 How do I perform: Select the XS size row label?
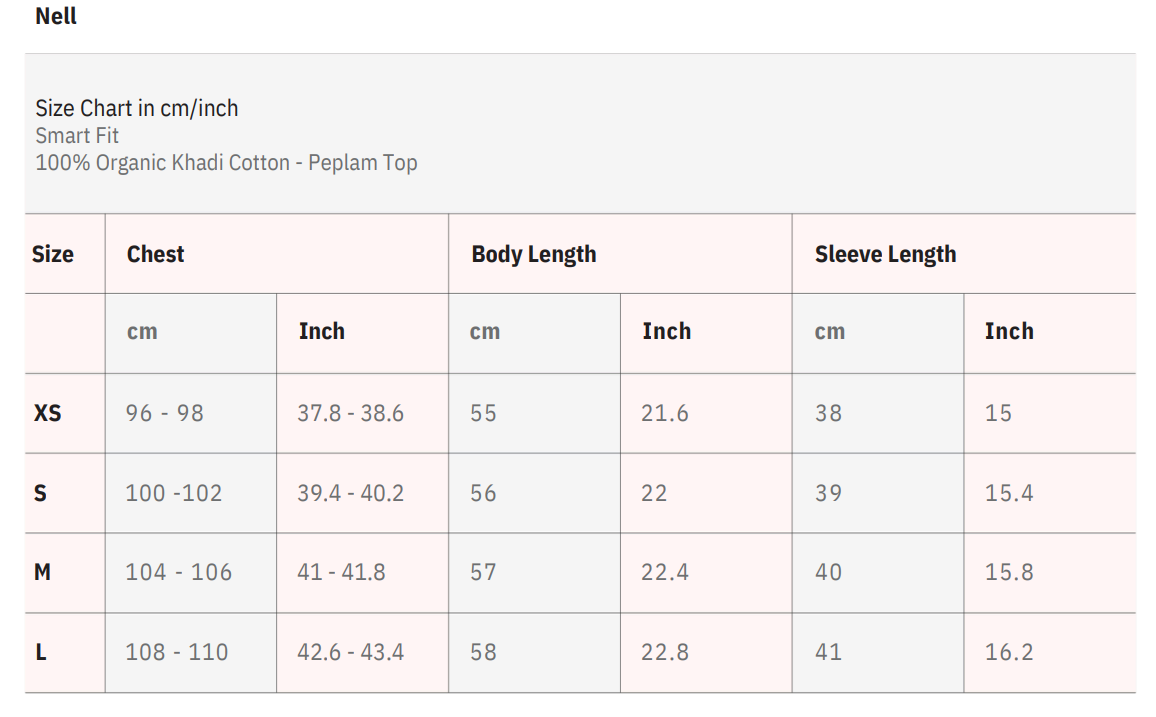[48, 413]
